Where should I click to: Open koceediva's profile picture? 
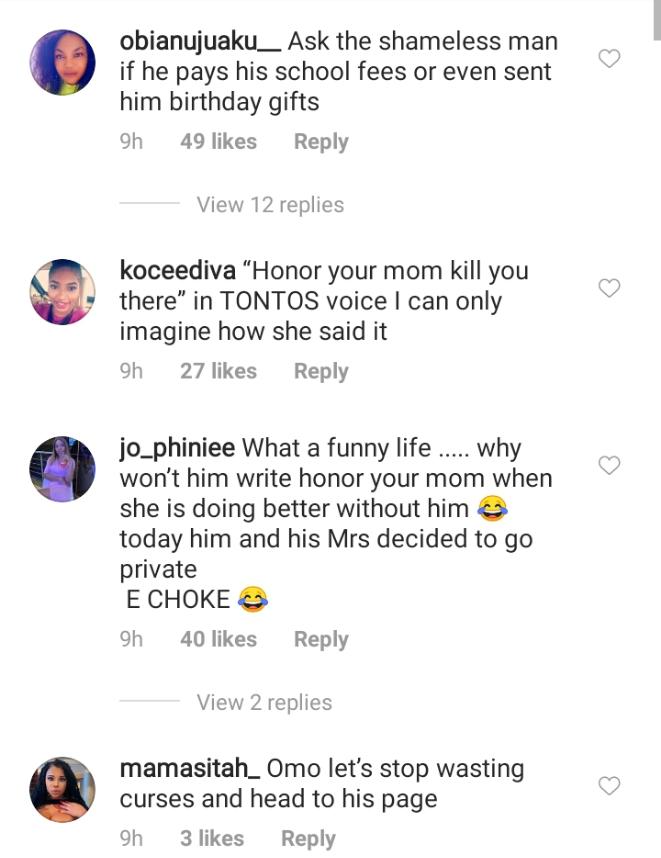click(63, 292)
